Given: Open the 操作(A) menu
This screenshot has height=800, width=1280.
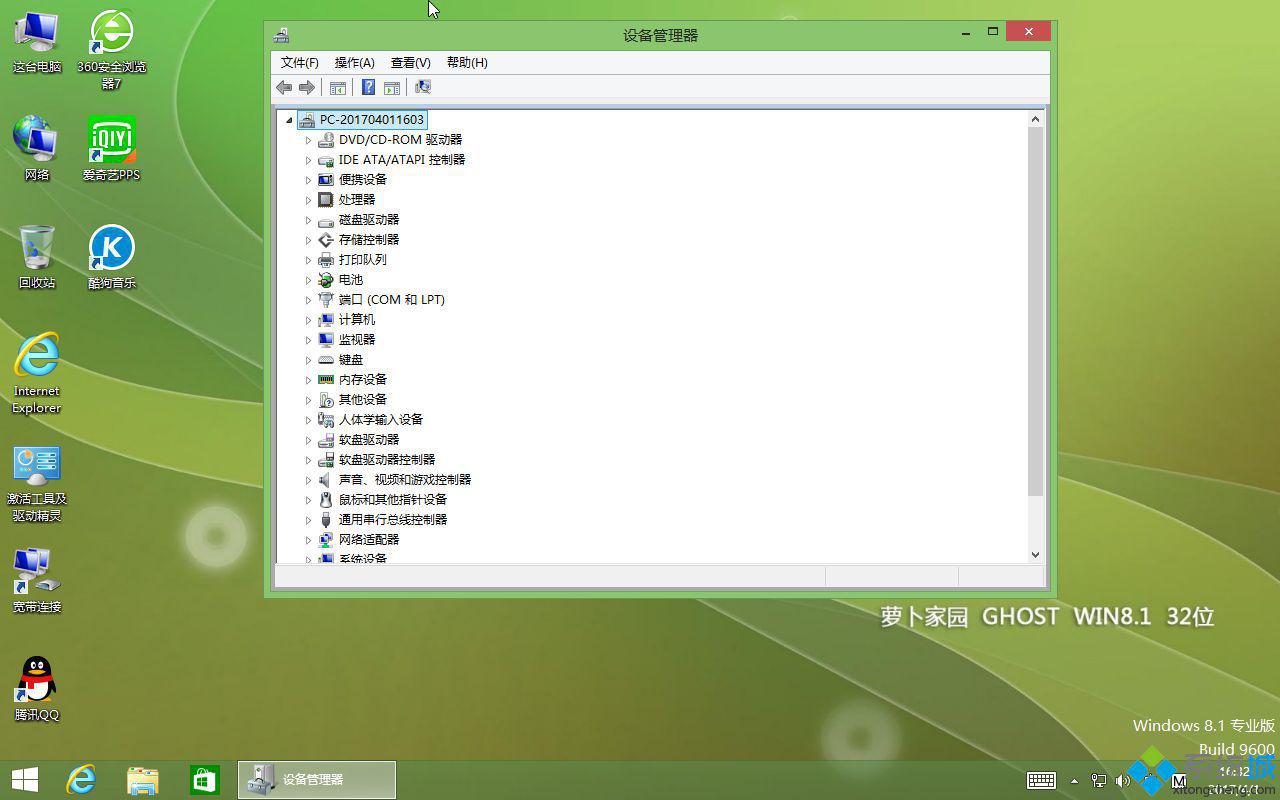Looking at the screenshot, I should click(x=355, y=62).
